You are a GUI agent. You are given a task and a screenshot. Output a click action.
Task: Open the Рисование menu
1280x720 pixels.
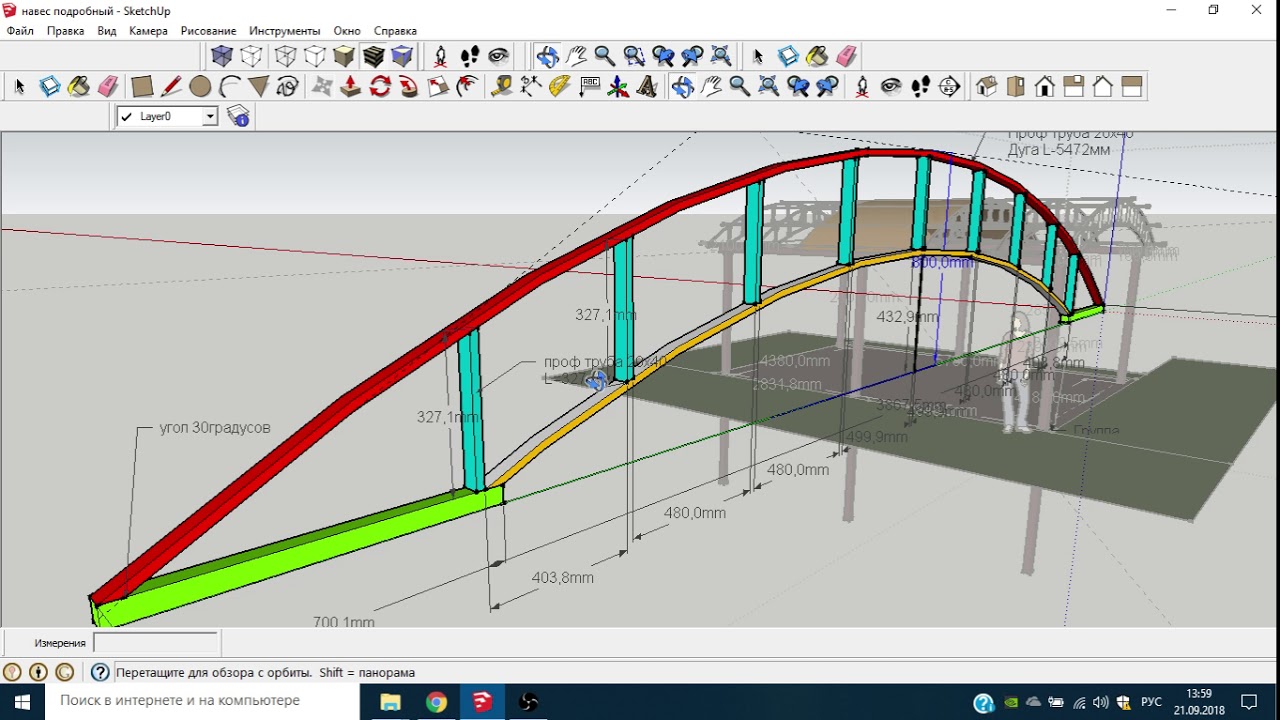point(208,31)
